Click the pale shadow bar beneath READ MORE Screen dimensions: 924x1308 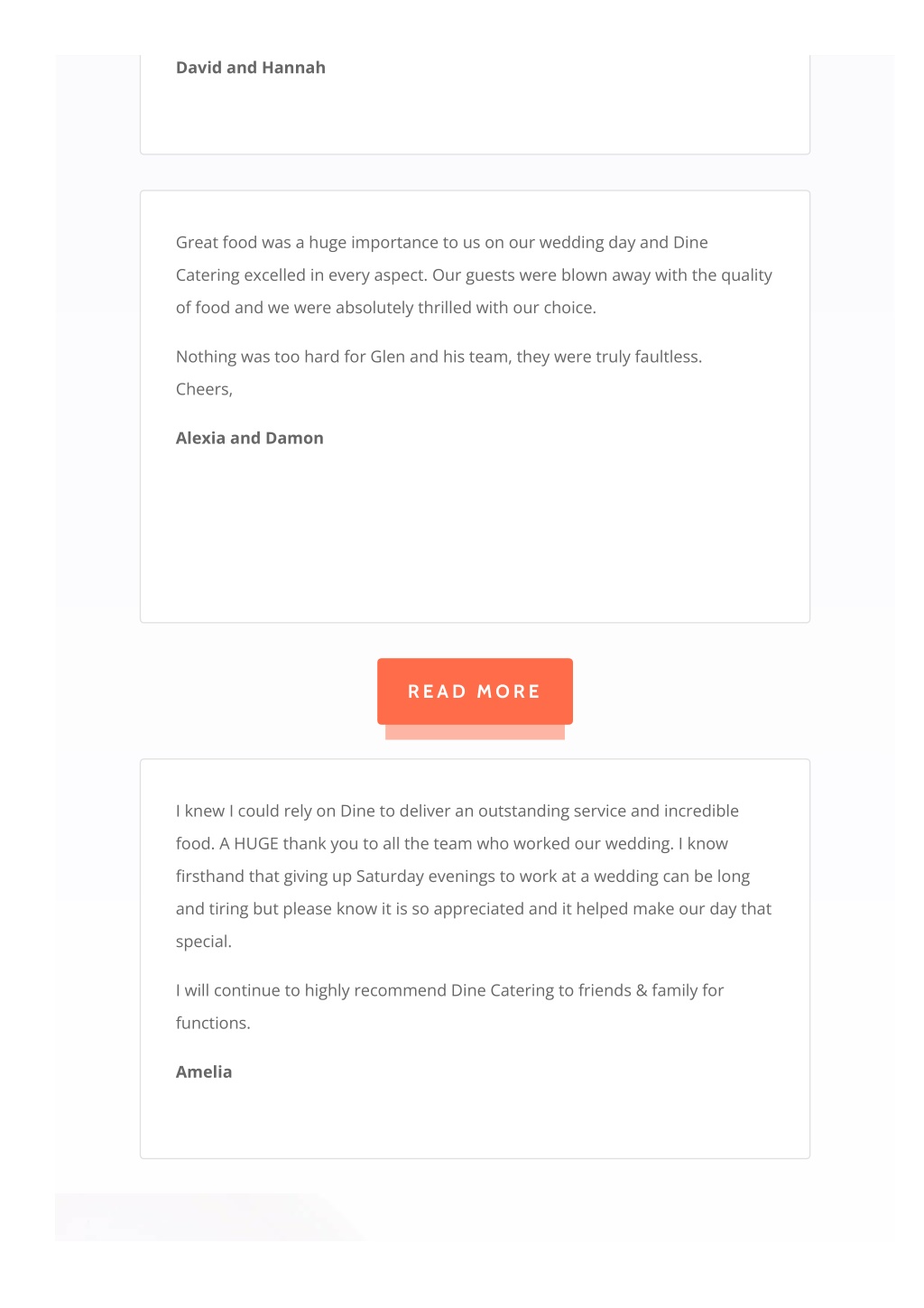click(475, 732)
